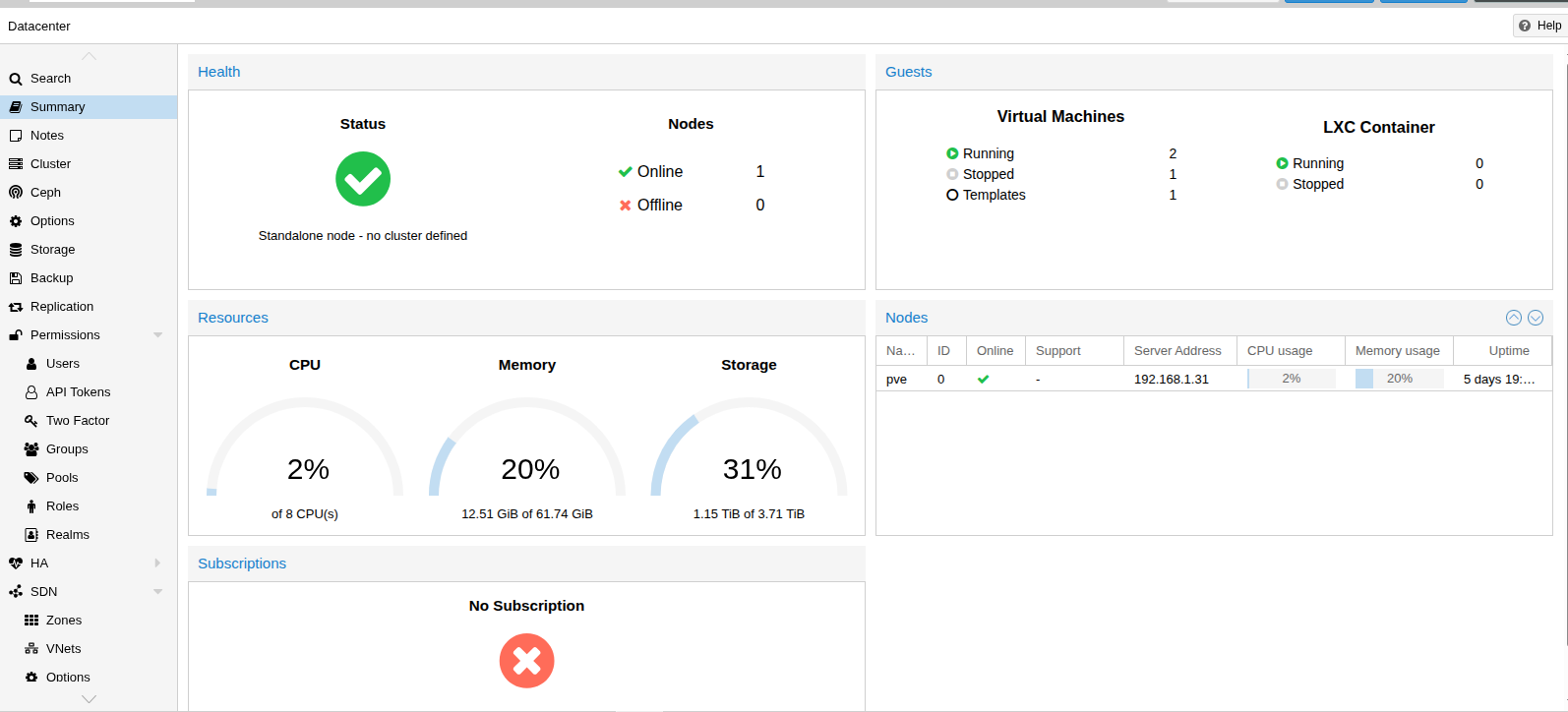Open the Cluster menu item
The image size is (1568, 712).
pyautogui.click(x=50, y=164)
